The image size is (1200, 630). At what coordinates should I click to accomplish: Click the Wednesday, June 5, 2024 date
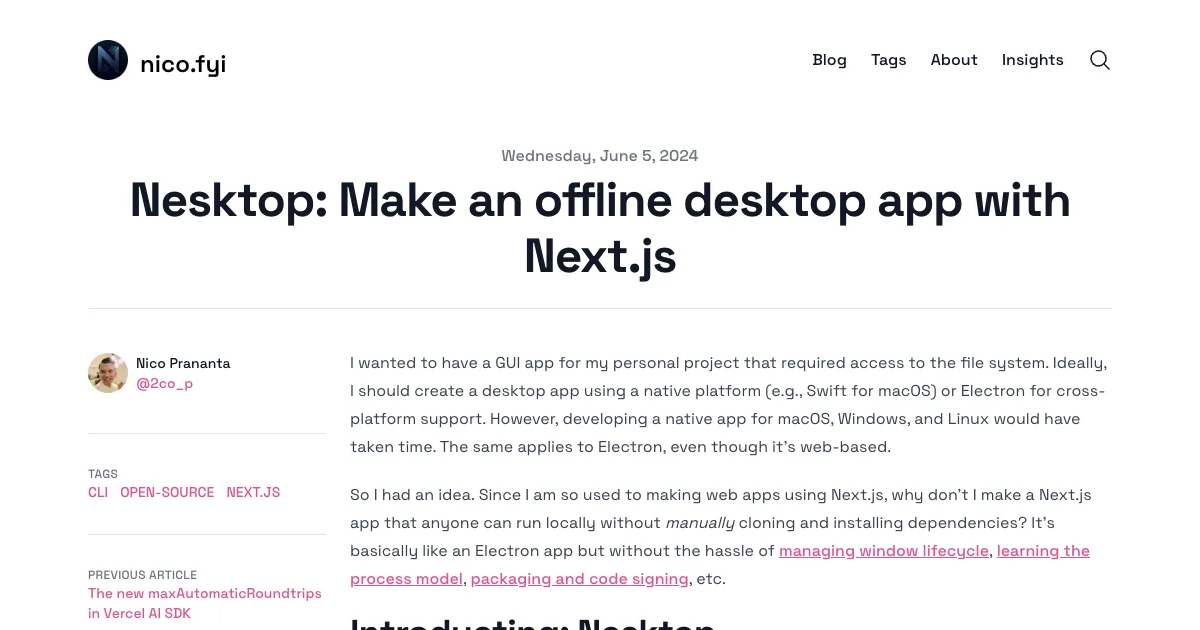pyautogui.click(x=599, y=156)
